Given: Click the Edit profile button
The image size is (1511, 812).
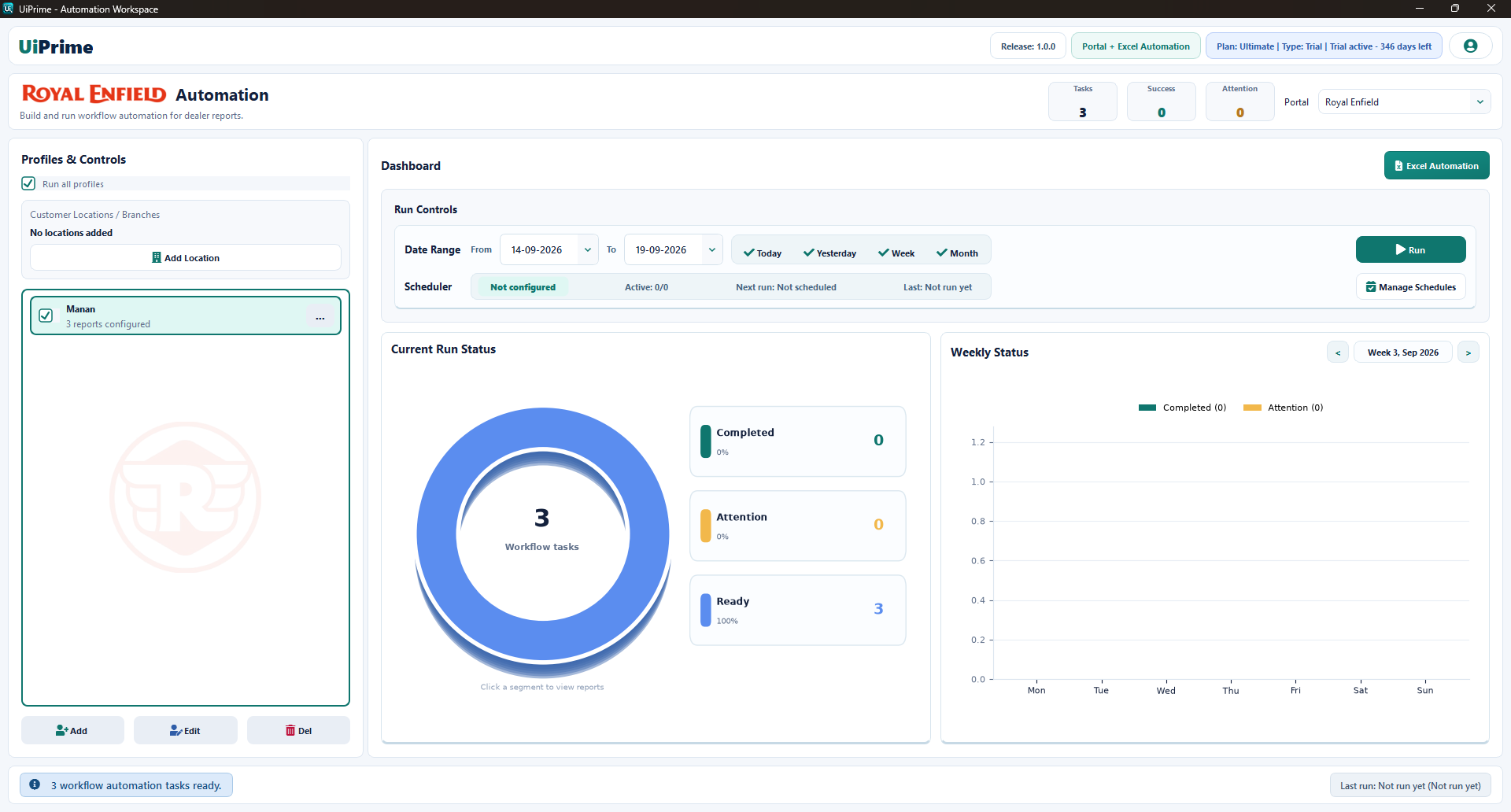Looking at the screenshot, I should [185, 730].
